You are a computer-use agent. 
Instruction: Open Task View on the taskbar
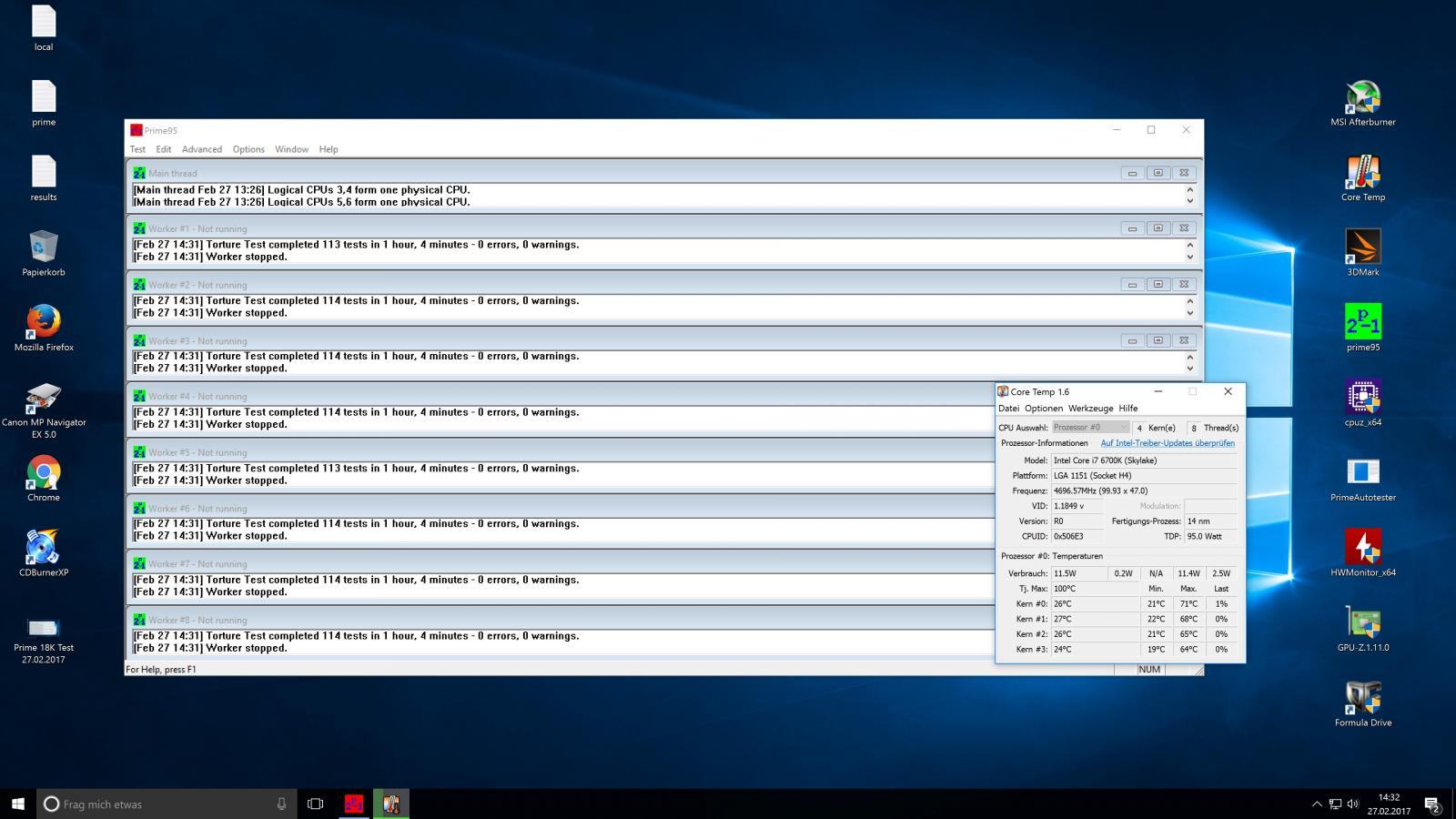315,804
